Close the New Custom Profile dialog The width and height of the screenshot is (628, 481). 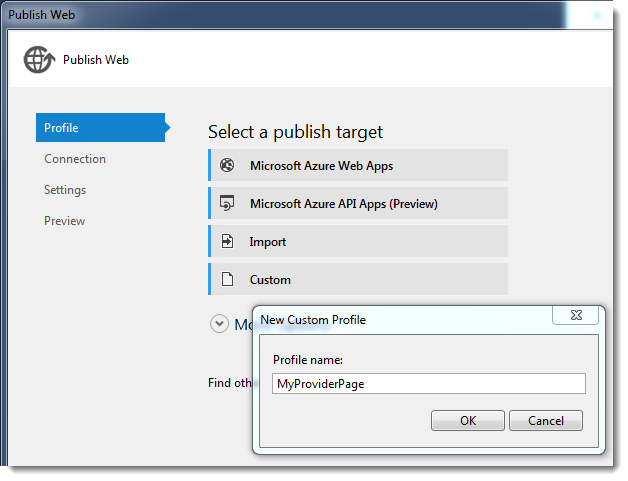pos(576,315)
